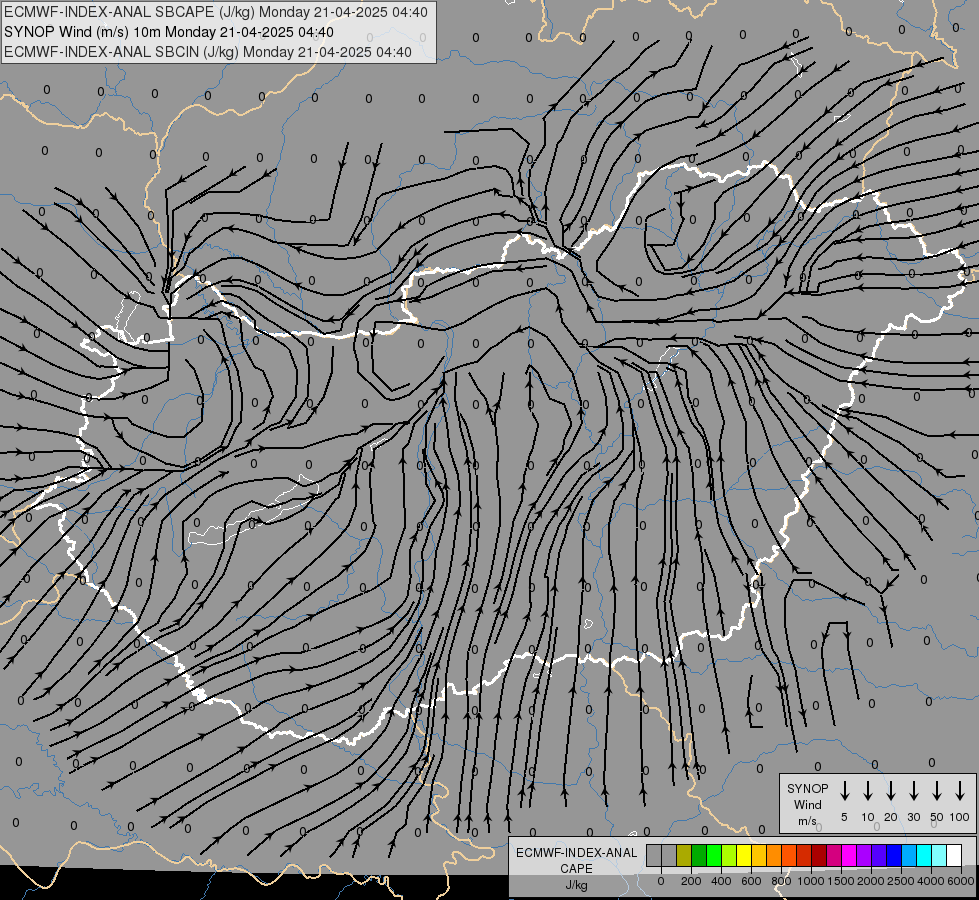Image resolution: width=979 pixels, height=900 pixels.
Task: Click the 20 m/s wind arrow in legend
Action: point(890,790)
